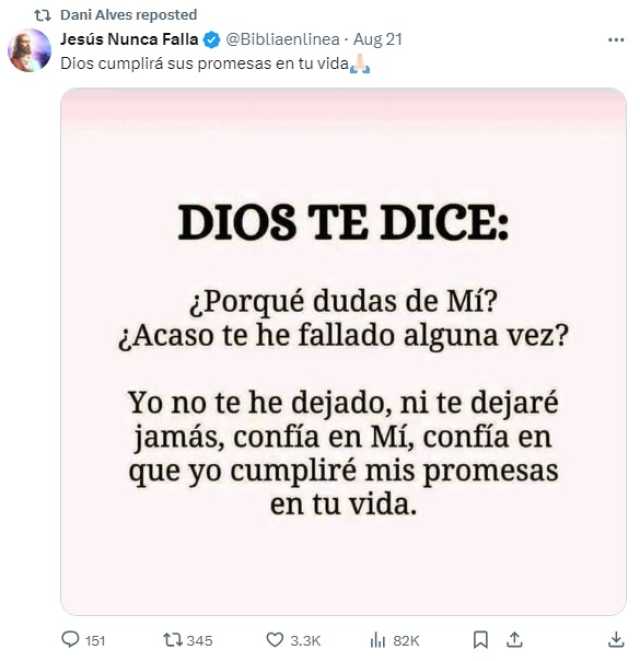Viewport: 640px width, 661px height.
Task: Open the Aug 21 post timestamp
Action: coord(378,39)
